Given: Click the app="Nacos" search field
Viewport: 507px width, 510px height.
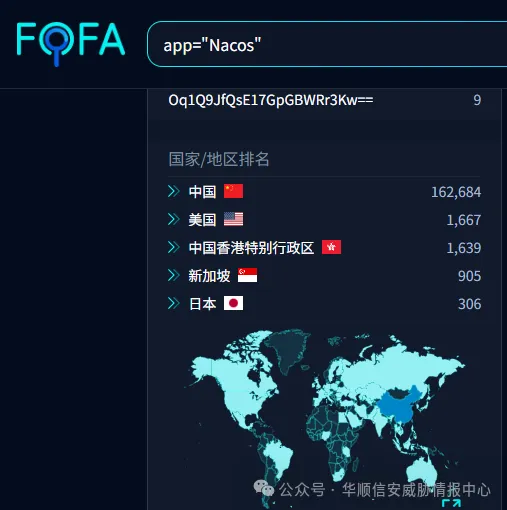Looking at the screenshot, I should (327, 44).
